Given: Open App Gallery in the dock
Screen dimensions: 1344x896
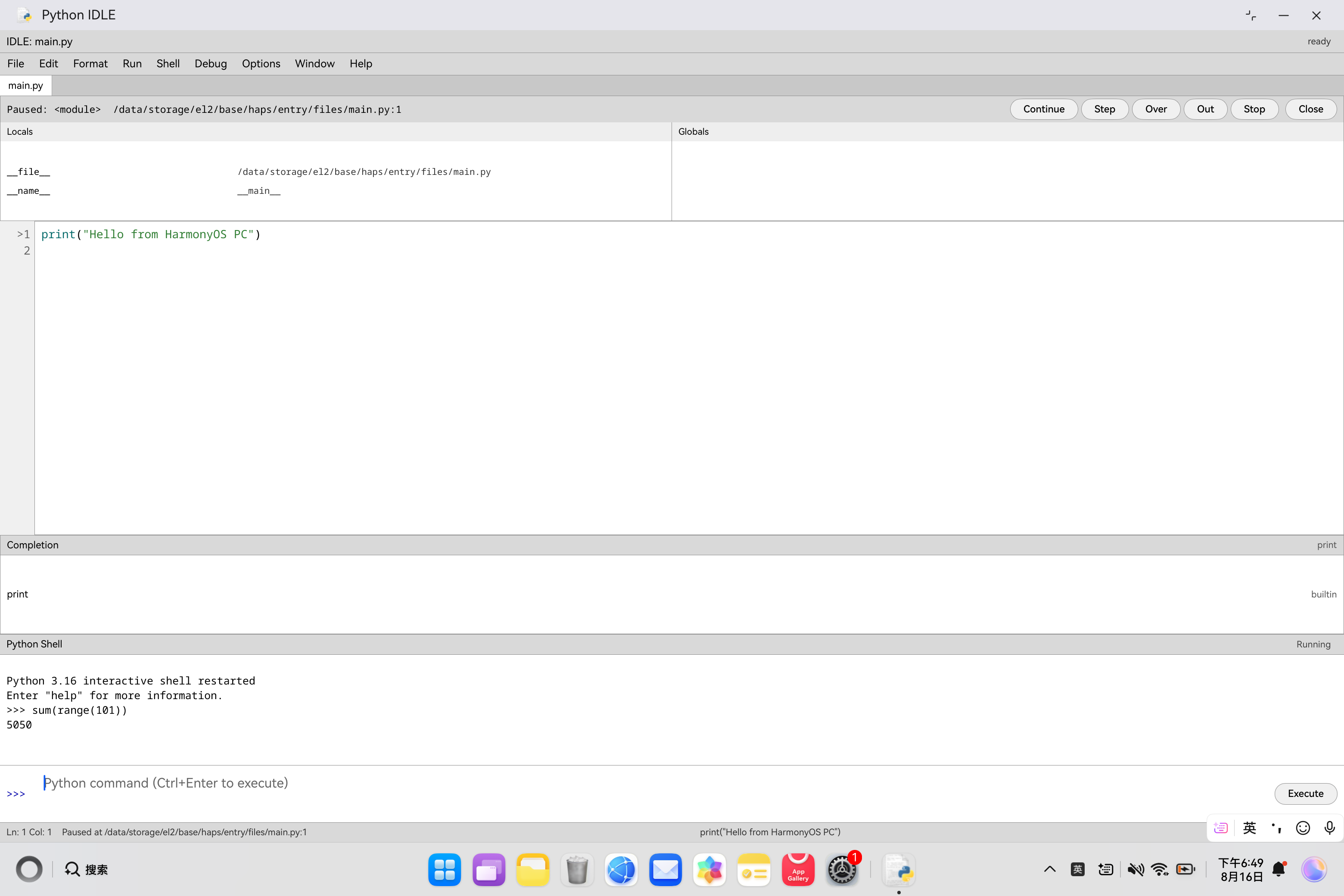Looking at the screenshot, I should (798, 870).
